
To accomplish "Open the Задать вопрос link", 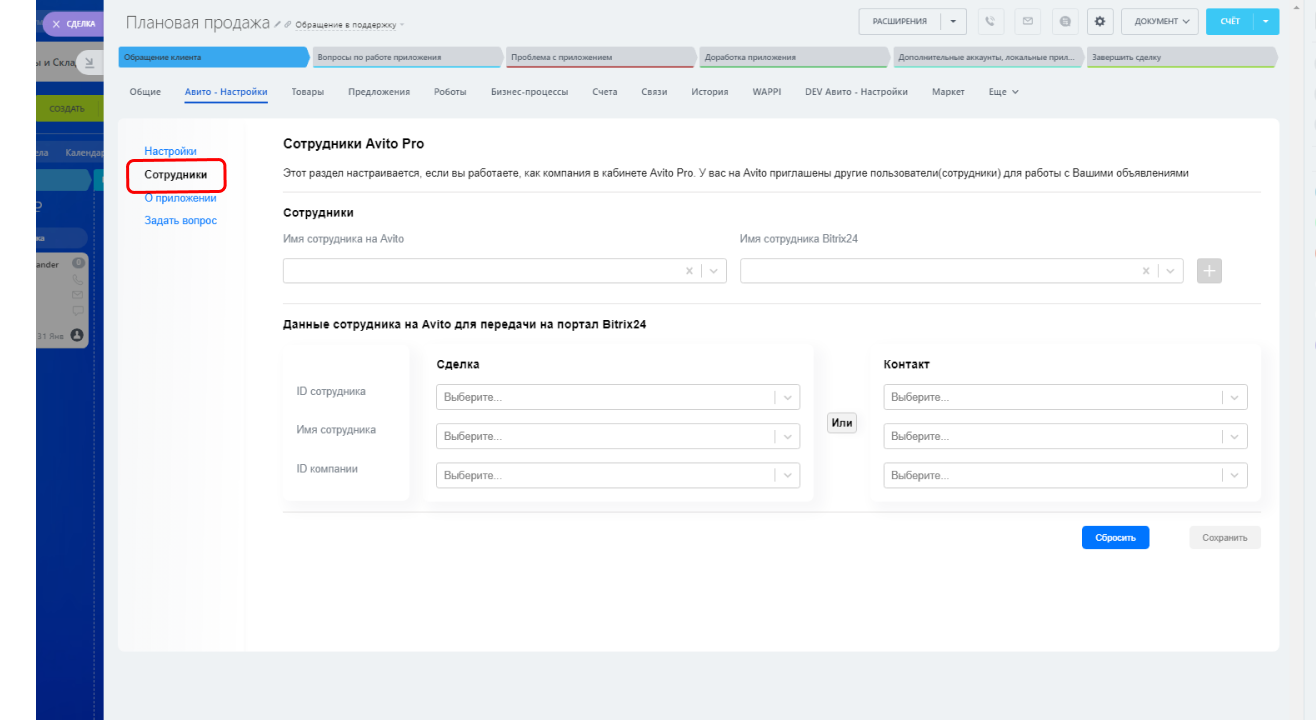I will click(180, 220).
